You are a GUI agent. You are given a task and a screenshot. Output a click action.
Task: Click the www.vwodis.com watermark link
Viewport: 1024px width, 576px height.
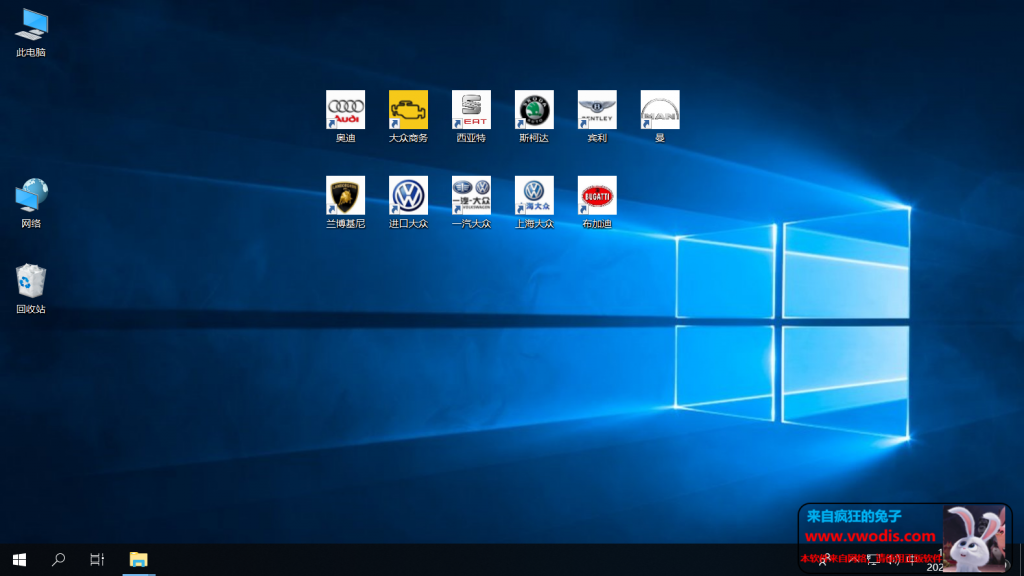click(870, 536)
